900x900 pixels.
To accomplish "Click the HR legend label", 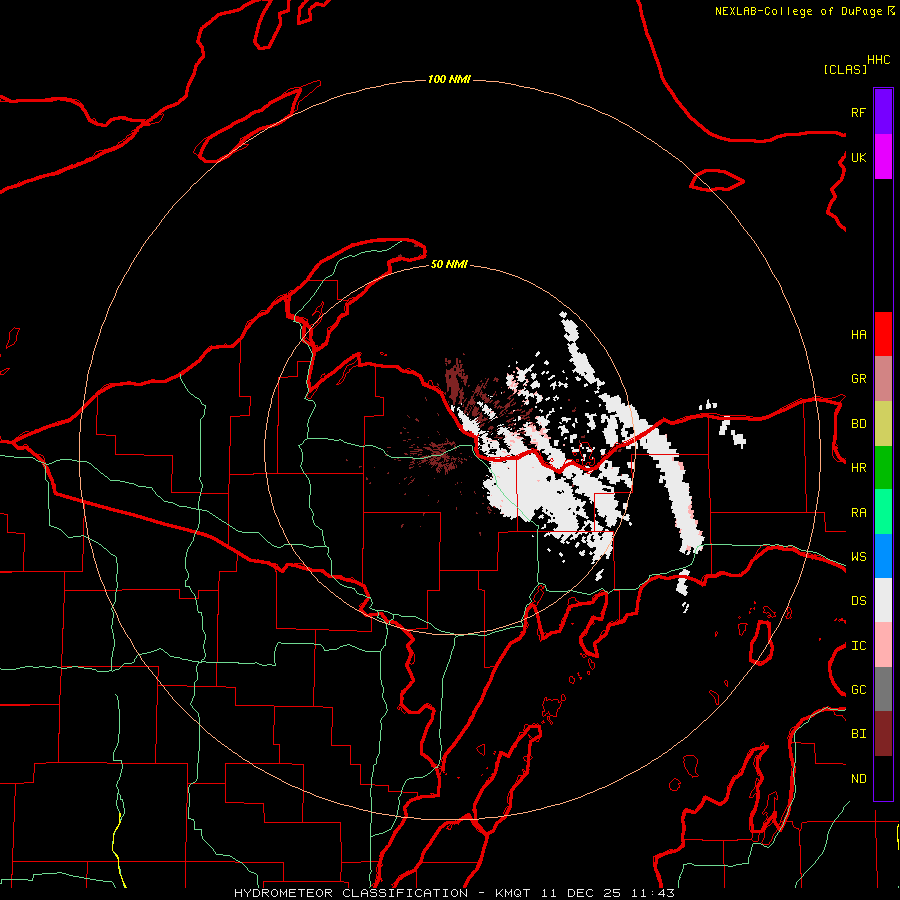I will 858,468.
